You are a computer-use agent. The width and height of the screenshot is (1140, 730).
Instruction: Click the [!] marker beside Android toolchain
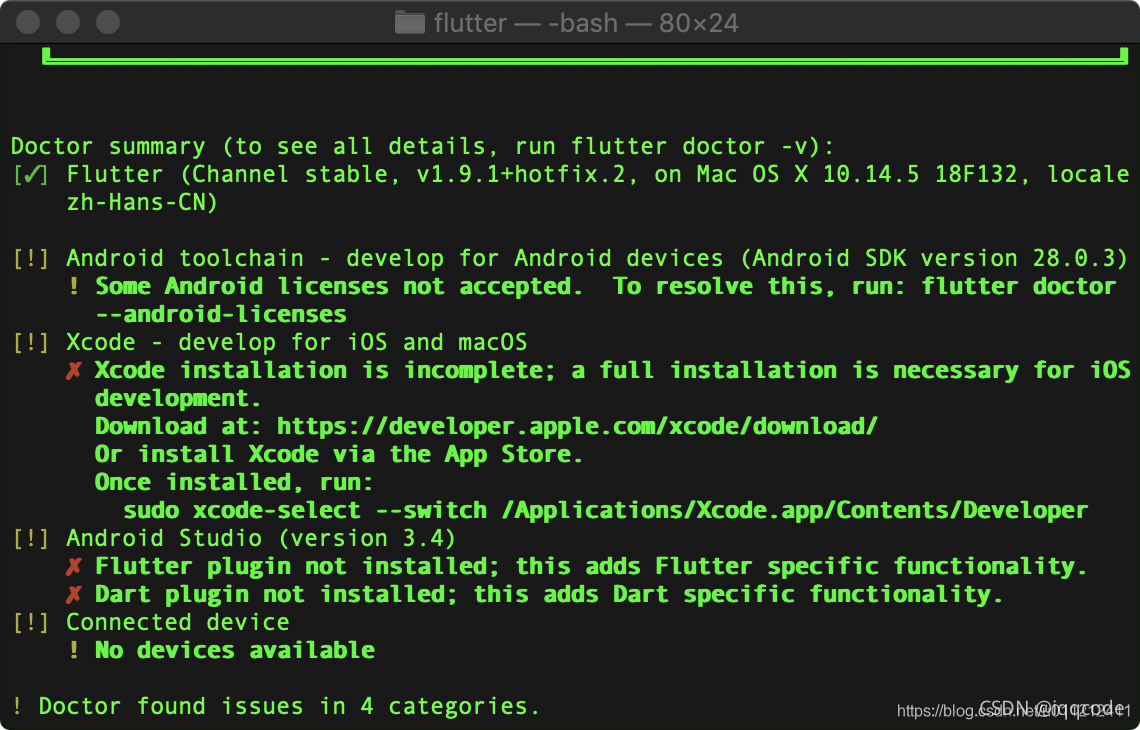coord(31,258)
